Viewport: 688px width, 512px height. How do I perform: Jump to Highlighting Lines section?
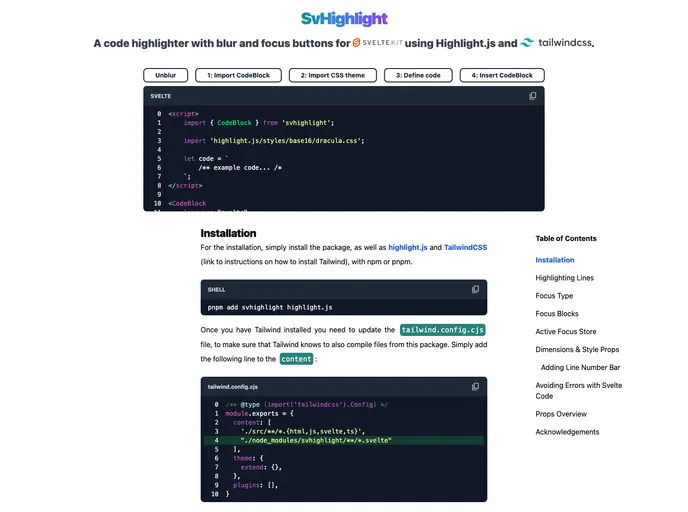point(564,278)
